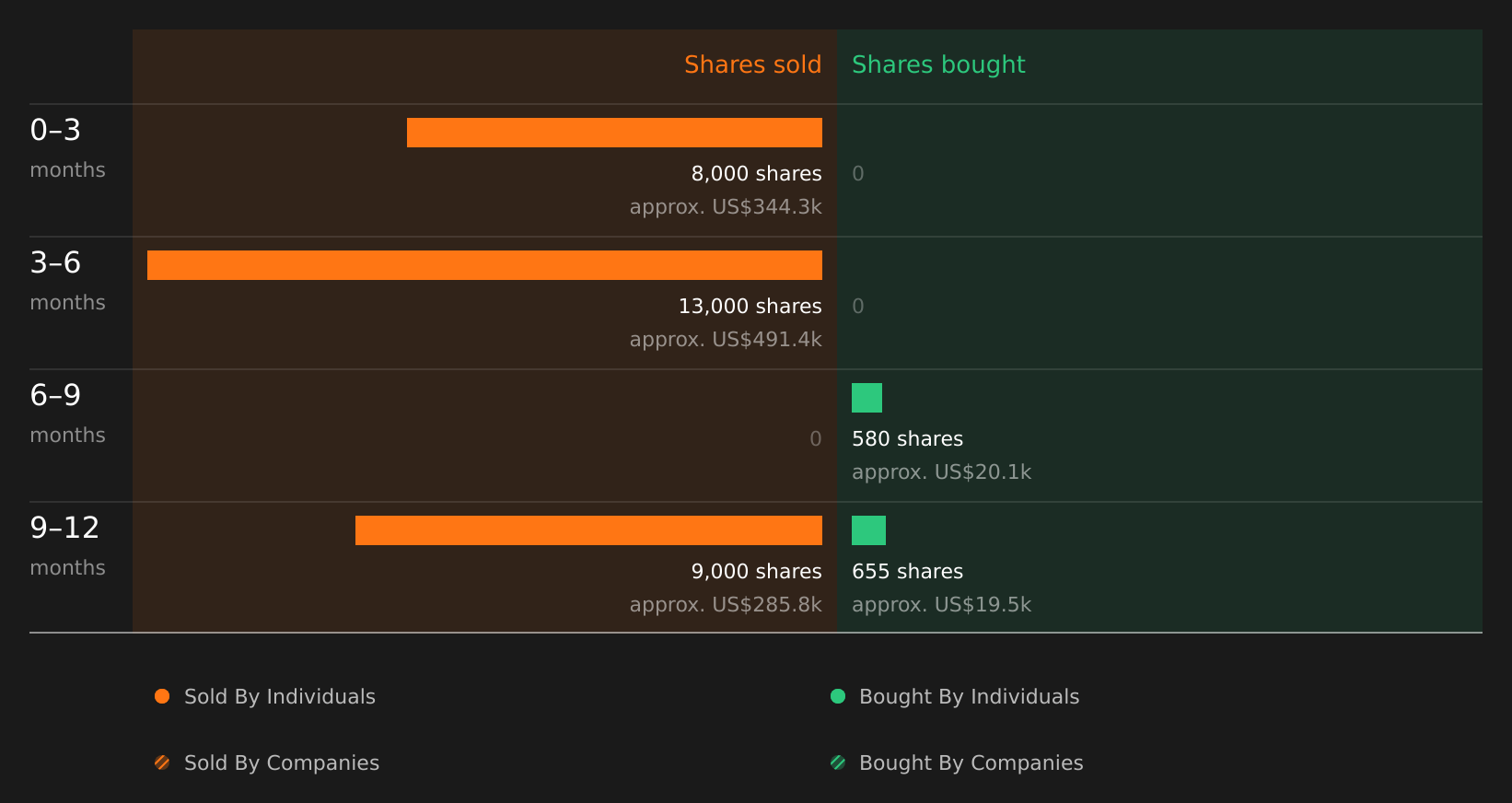The height and width of the screenshot is (803, 1512).
Task: Click the 3–6 months orange sold bar
Action: pyautogui.click(x=484, y=265)
